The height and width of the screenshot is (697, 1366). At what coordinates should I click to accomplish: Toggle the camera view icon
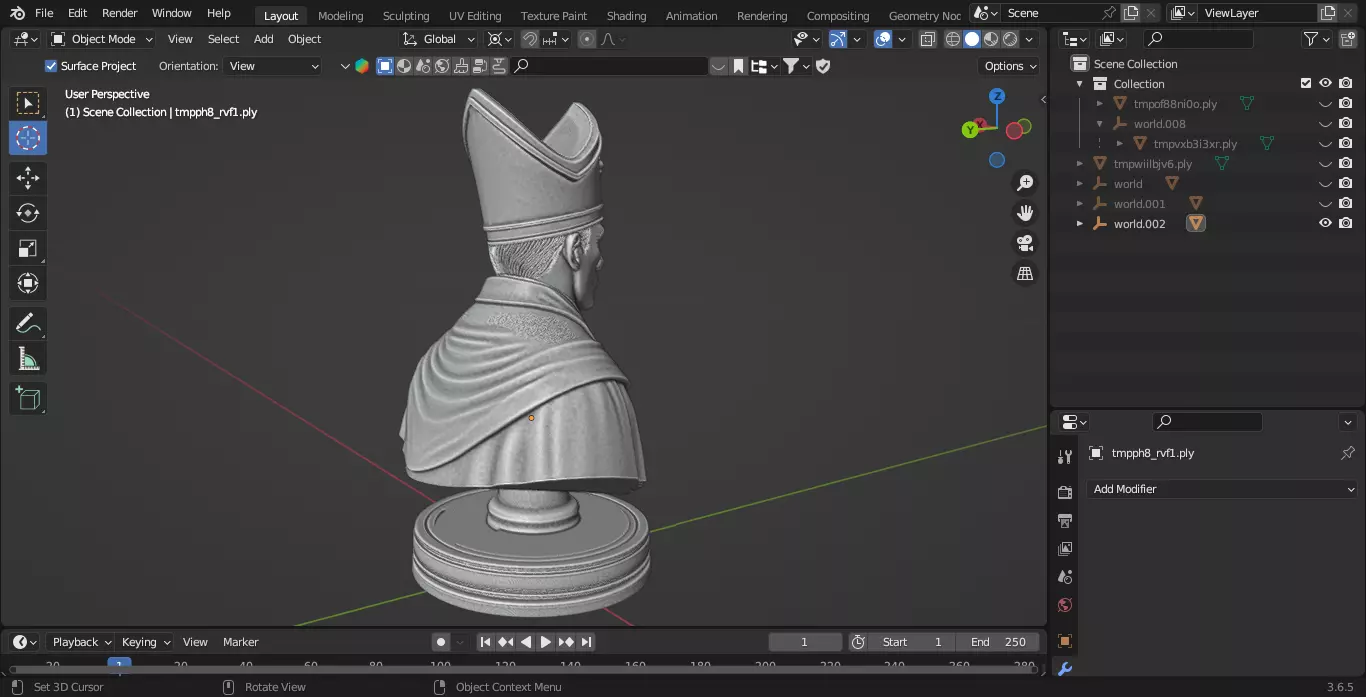(1025, 243)
